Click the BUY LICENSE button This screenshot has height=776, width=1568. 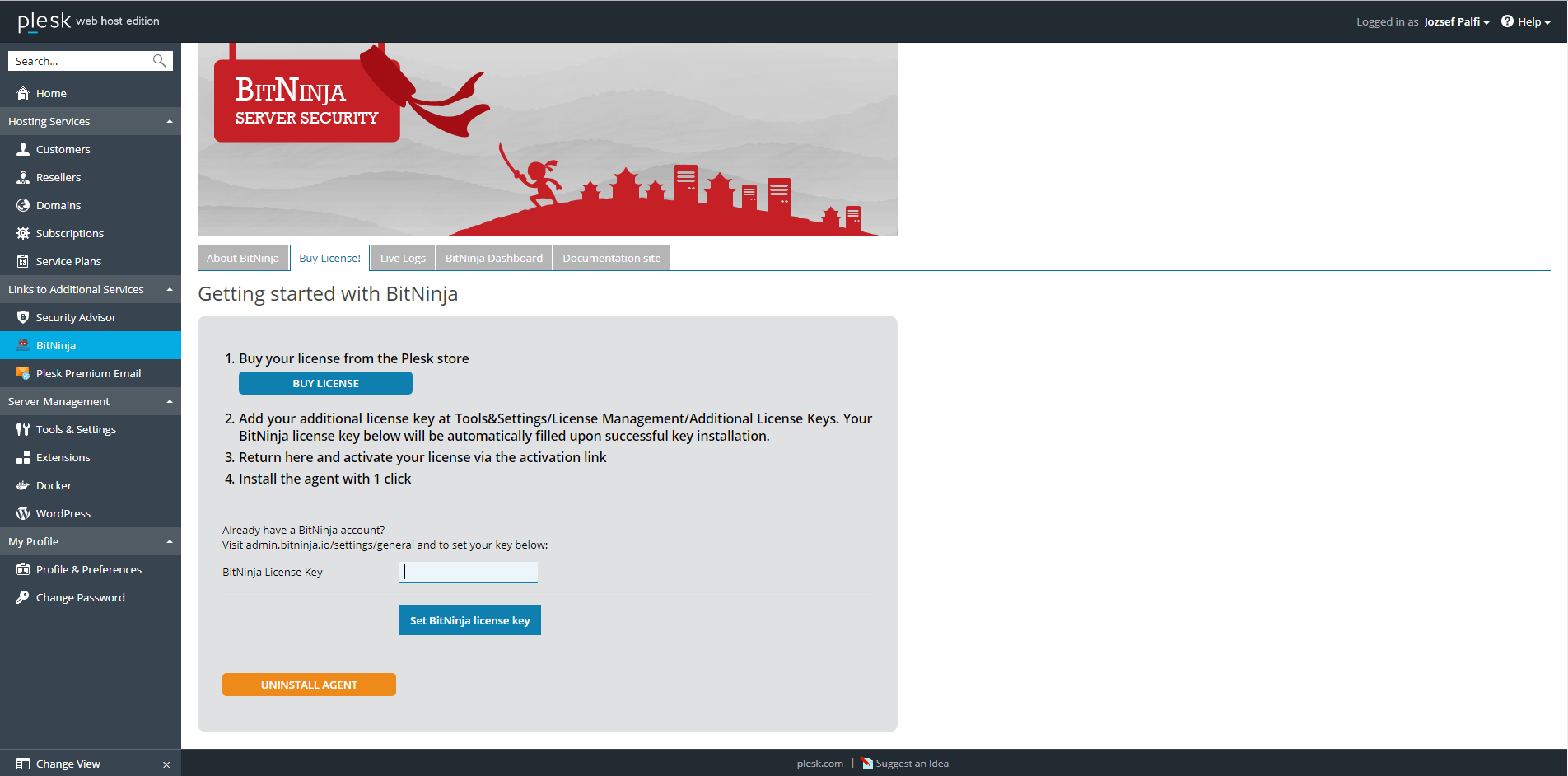325,383
